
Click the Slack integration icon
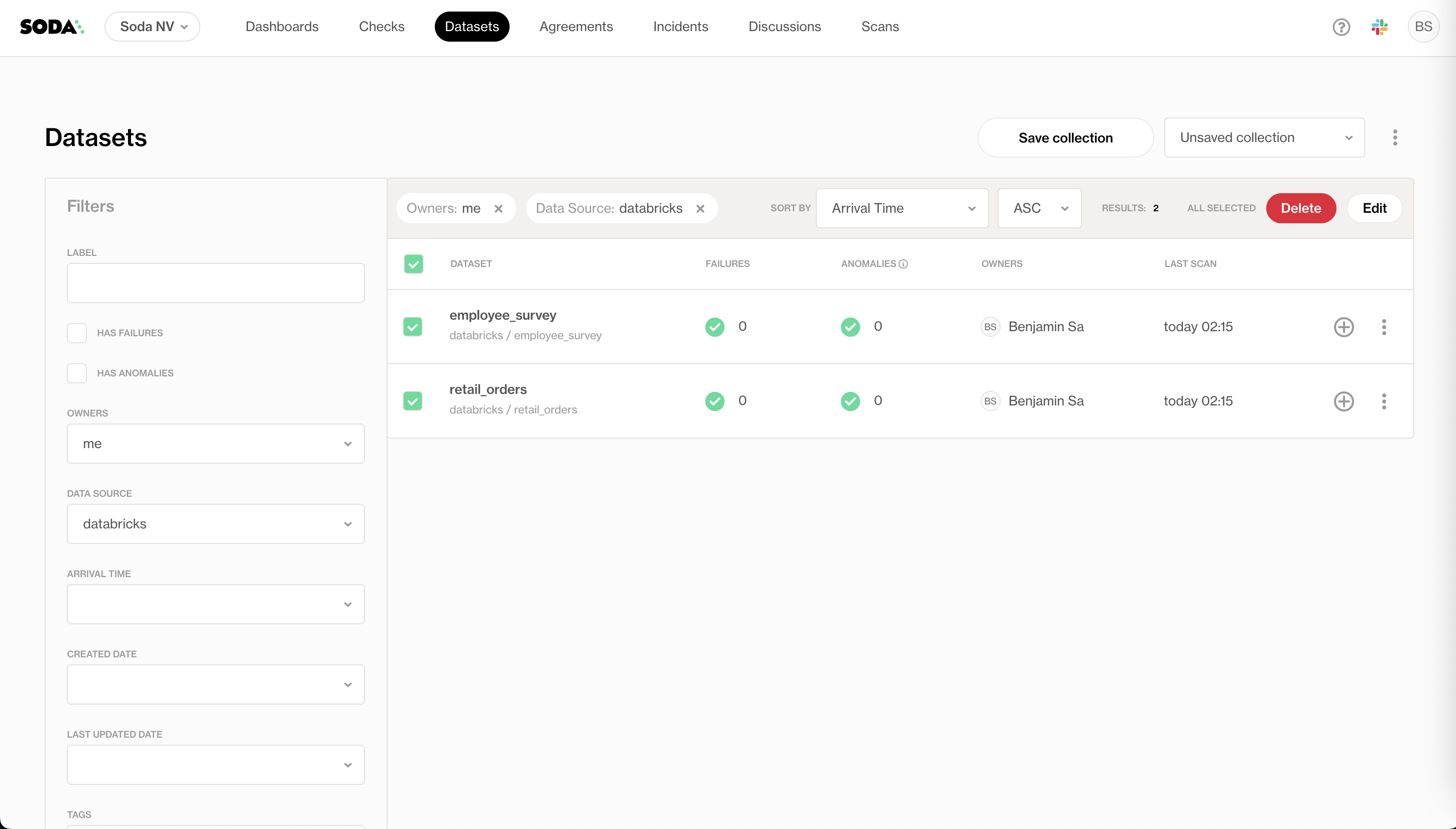coord(1379,27)
